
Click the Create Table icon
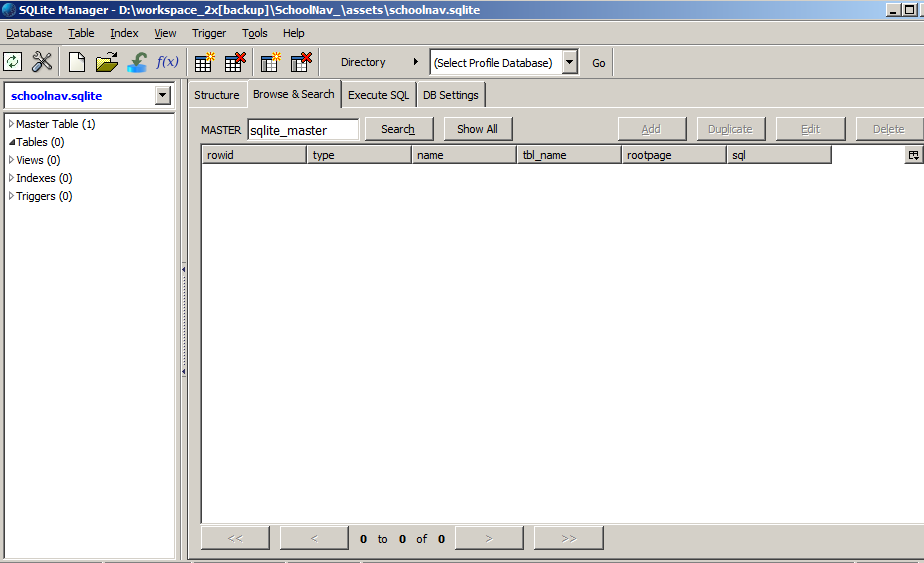coord(204,62)
